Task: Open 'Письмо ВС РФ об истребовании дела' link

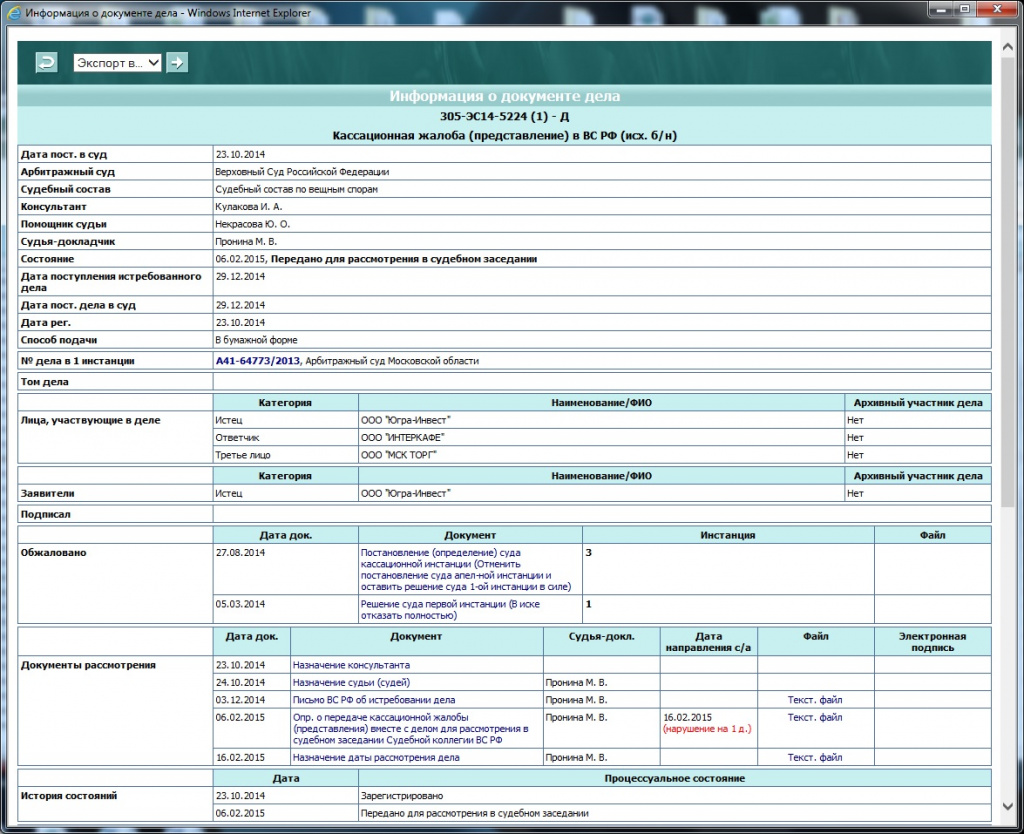Action: (374, 699)
